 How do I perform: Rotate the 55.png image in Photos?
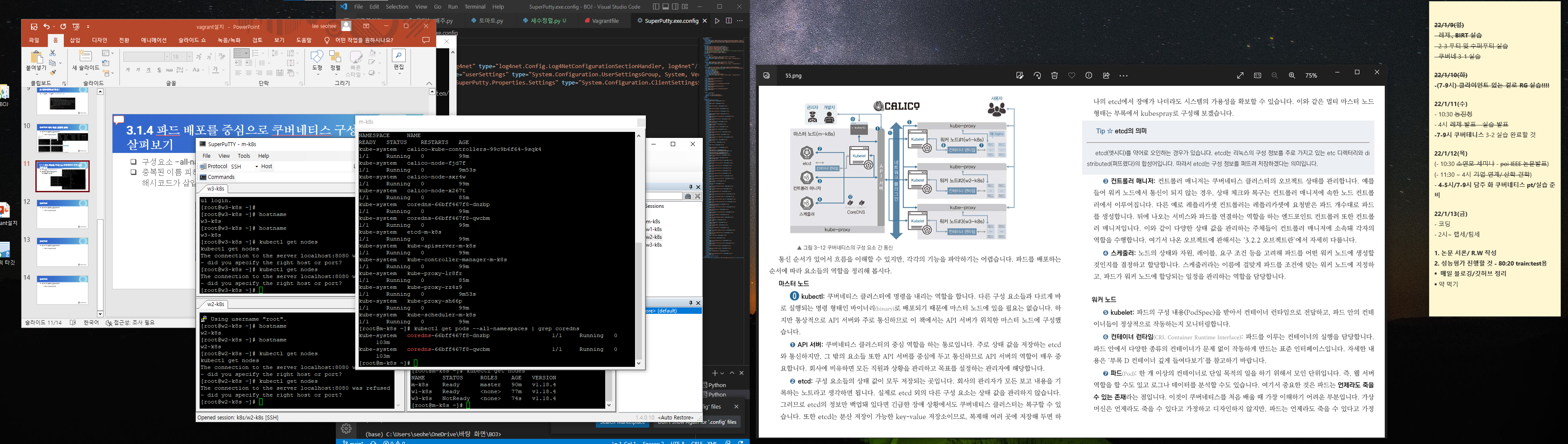pos(1037,75)
